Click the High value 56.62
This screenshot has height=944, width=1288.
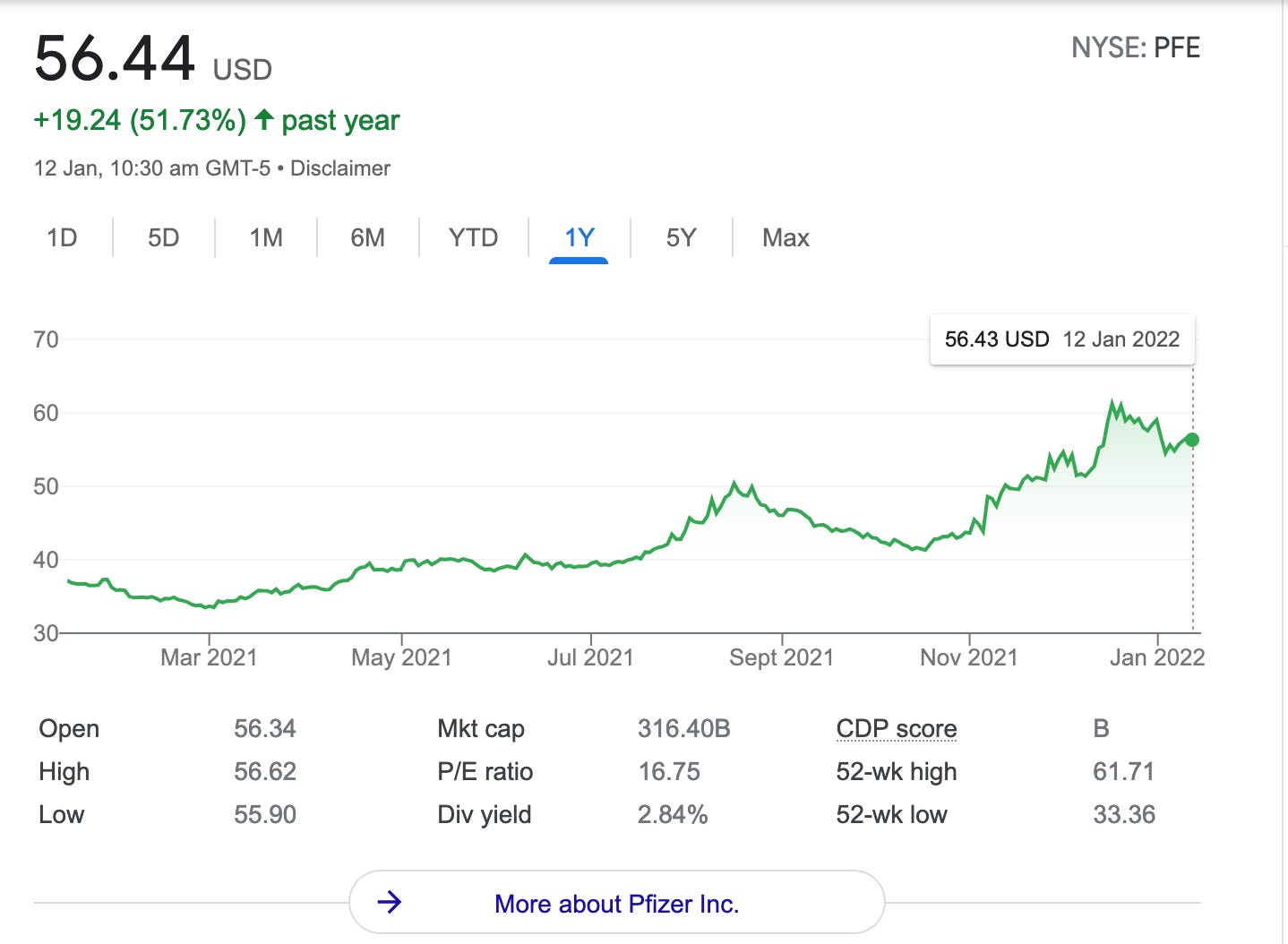click(x=265, y=772)
